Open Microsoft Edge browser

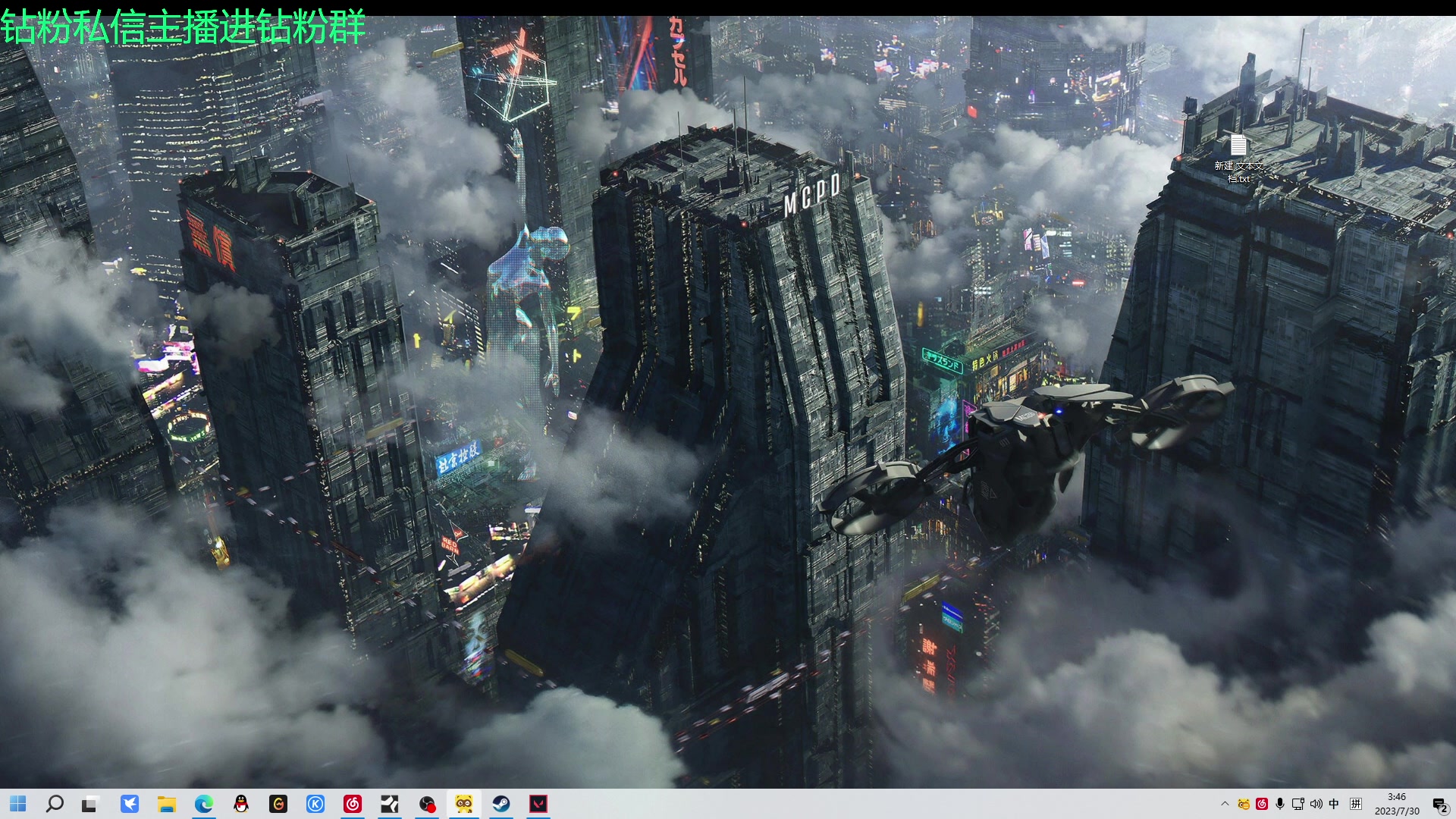point(204,804)
